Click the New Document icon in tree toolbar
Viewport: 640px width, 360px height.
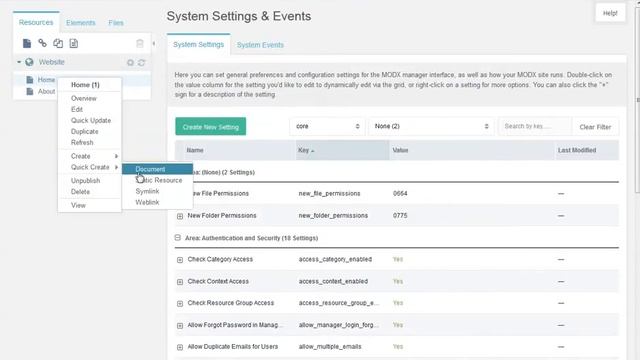[27, 43]
